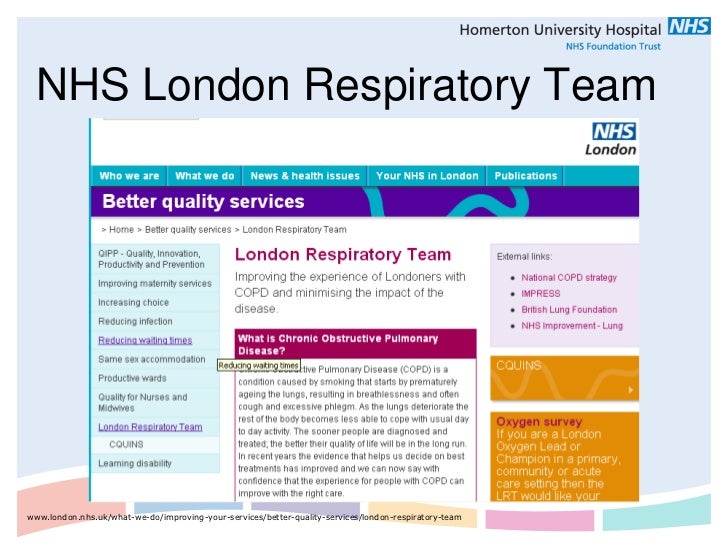728x546 pixels.
Task: Click the London Respiratory Team page heading
Action: [x=343, y=254]
